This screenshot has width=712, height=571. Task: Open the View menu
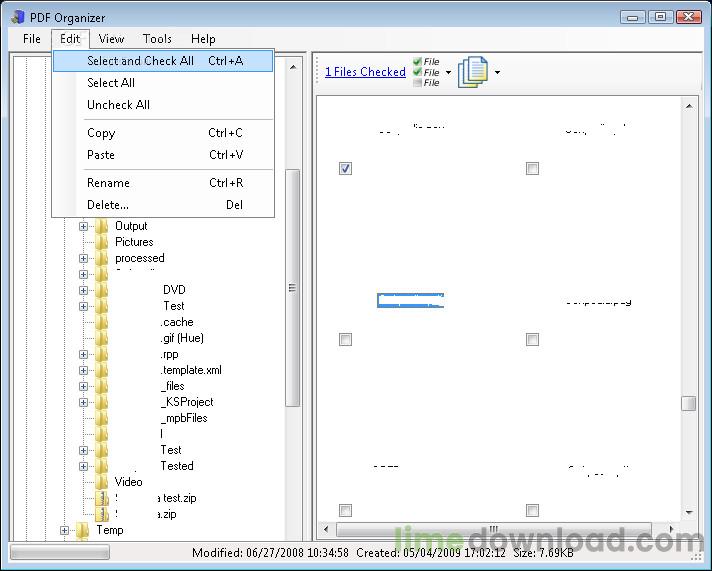111,39
